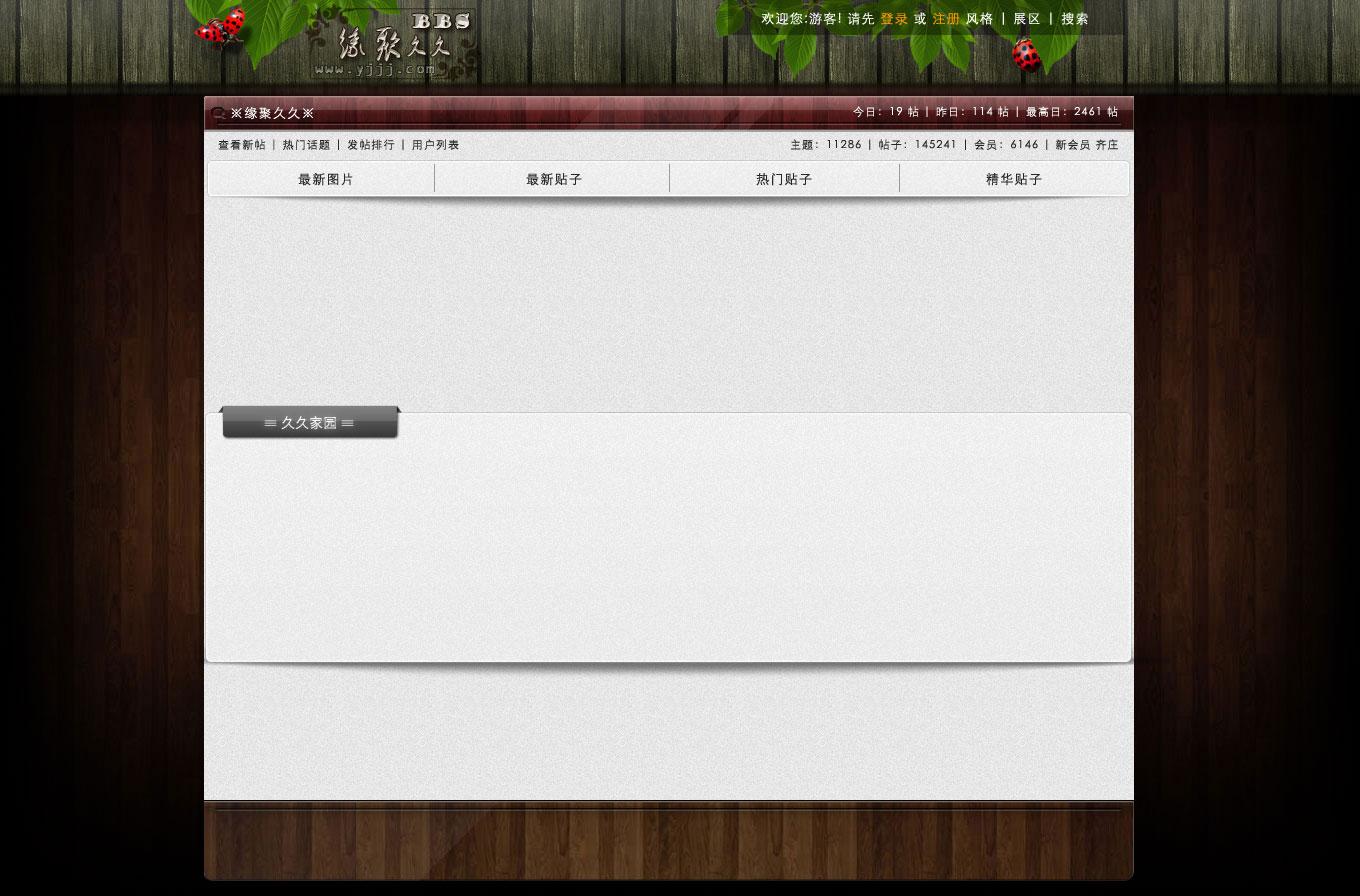Switch to the 精华贴子 tab
Viewport: 1360px width, 896px height.
pos(1014,180)
